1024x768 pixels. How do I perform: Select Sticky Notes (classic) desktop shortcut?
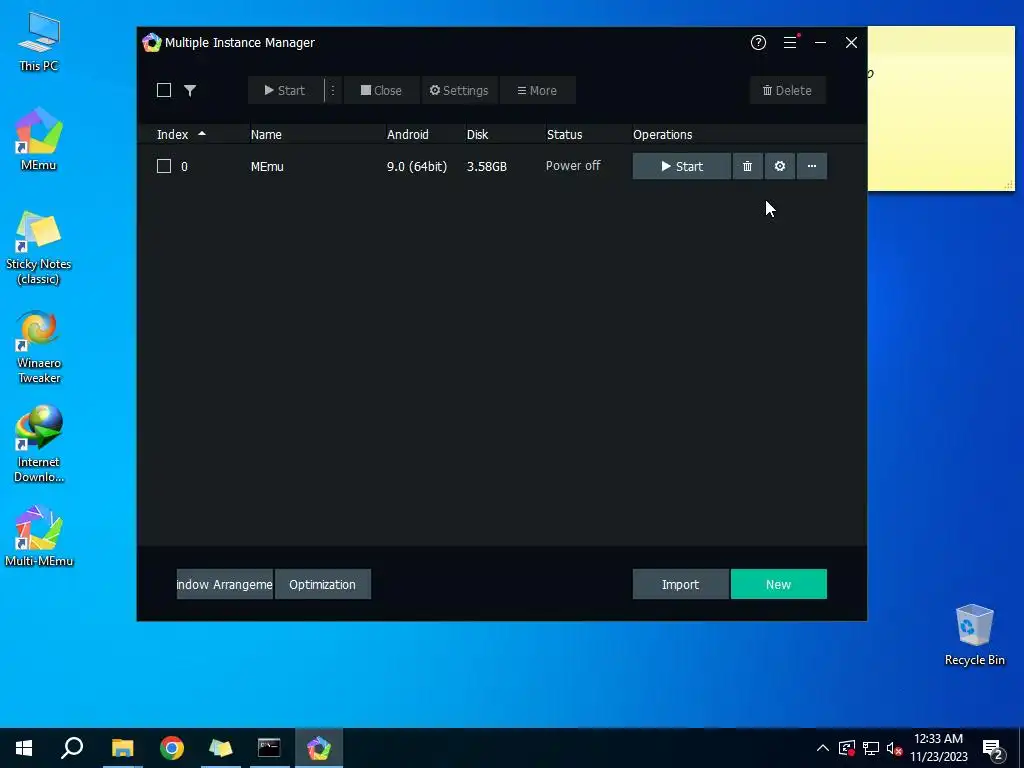pos(39,248)
